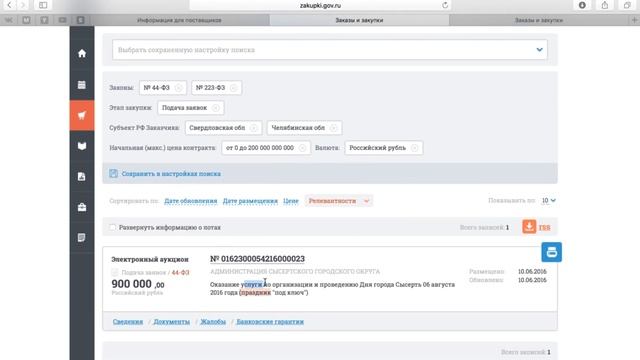This screenshot has height=360, width=640.
Task: Click the note sheet icon in the sidebar
Action: pos(82,238)
